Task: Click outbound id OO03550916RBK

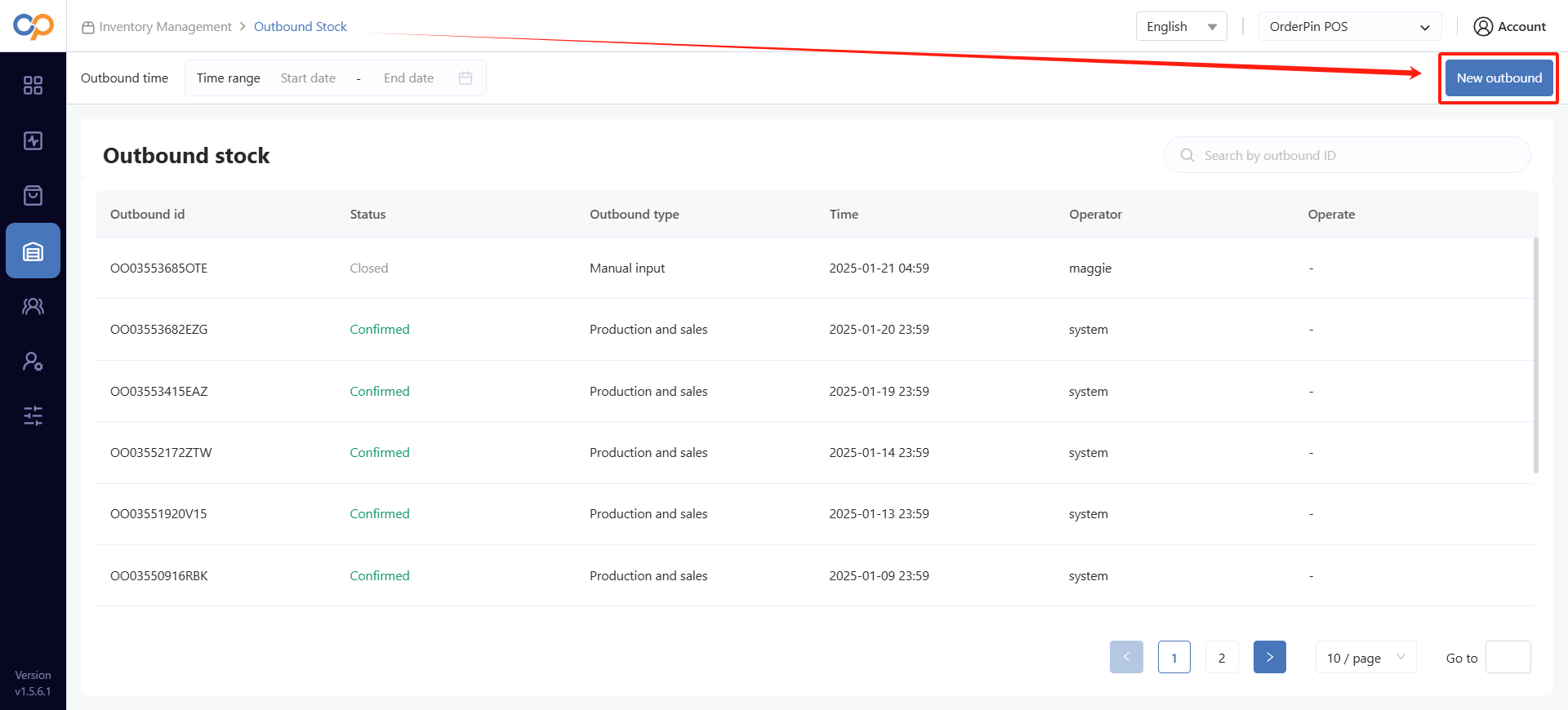Action: point(159,576)
